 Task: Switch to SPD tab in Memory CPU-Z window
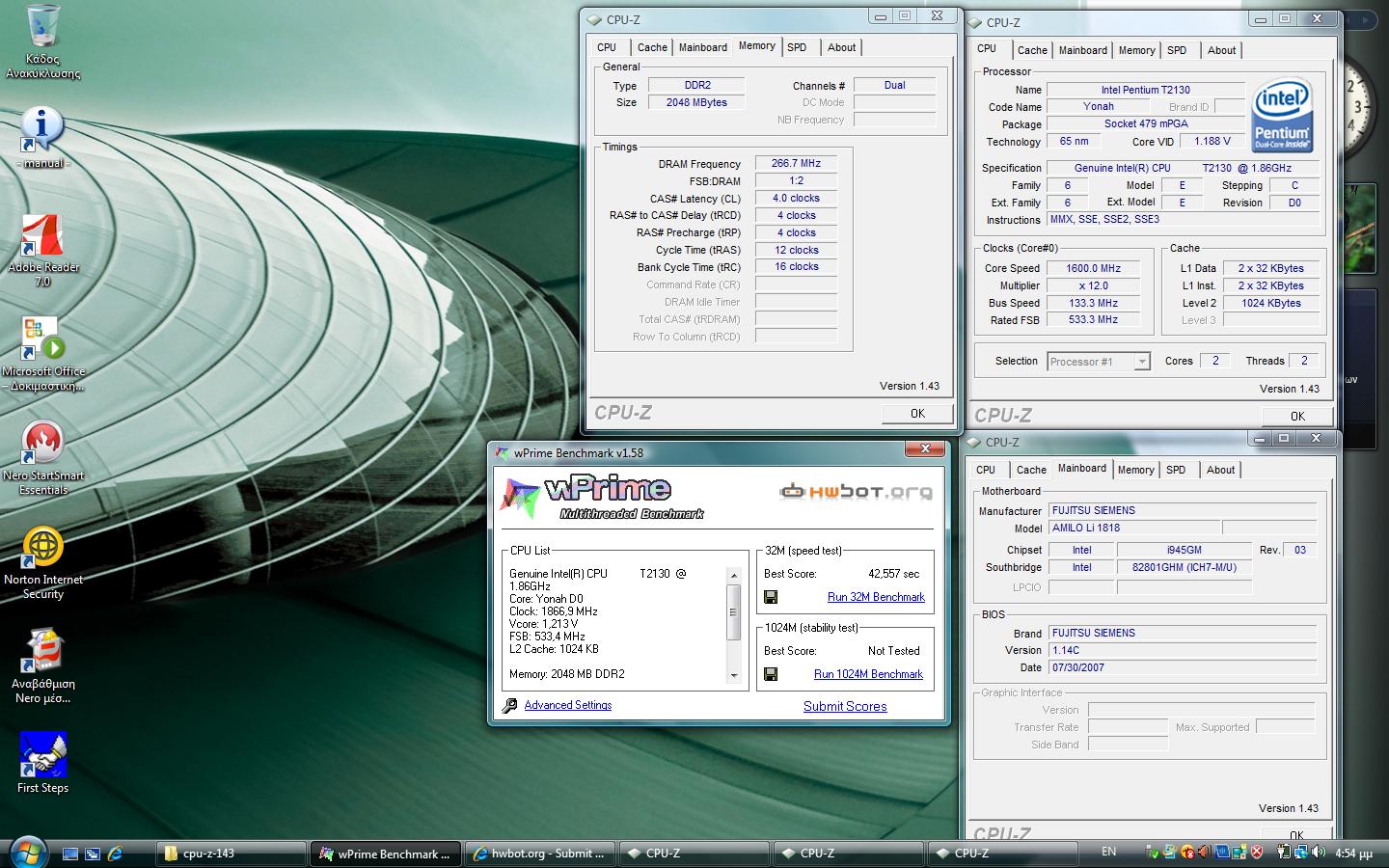pyautogui.click(x=797, y=47)
